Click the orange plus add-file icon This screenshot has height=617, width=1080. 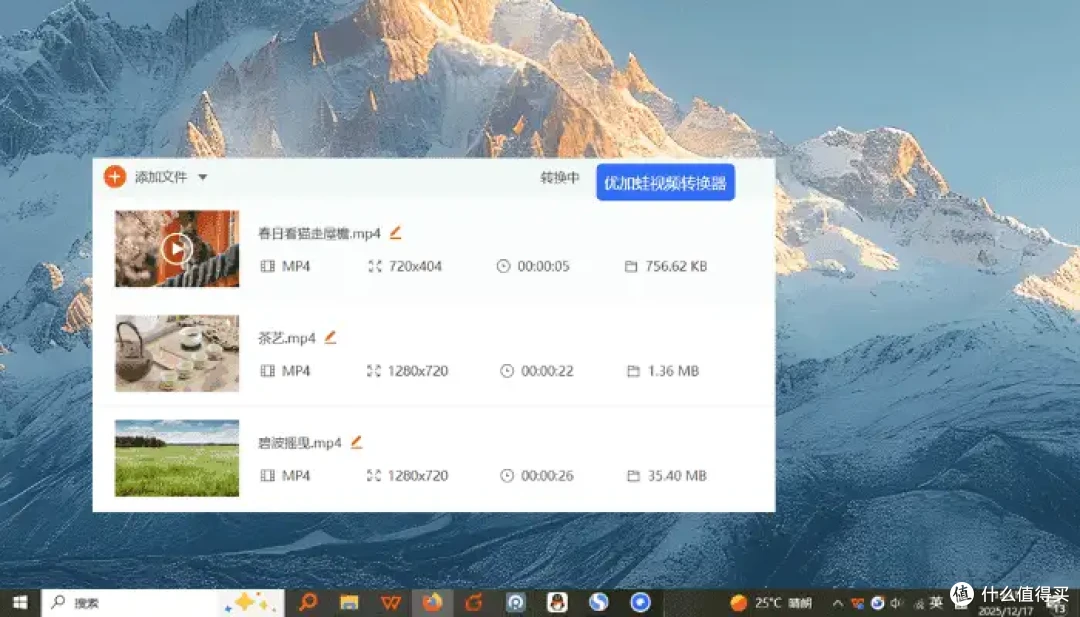coord(115,177)
